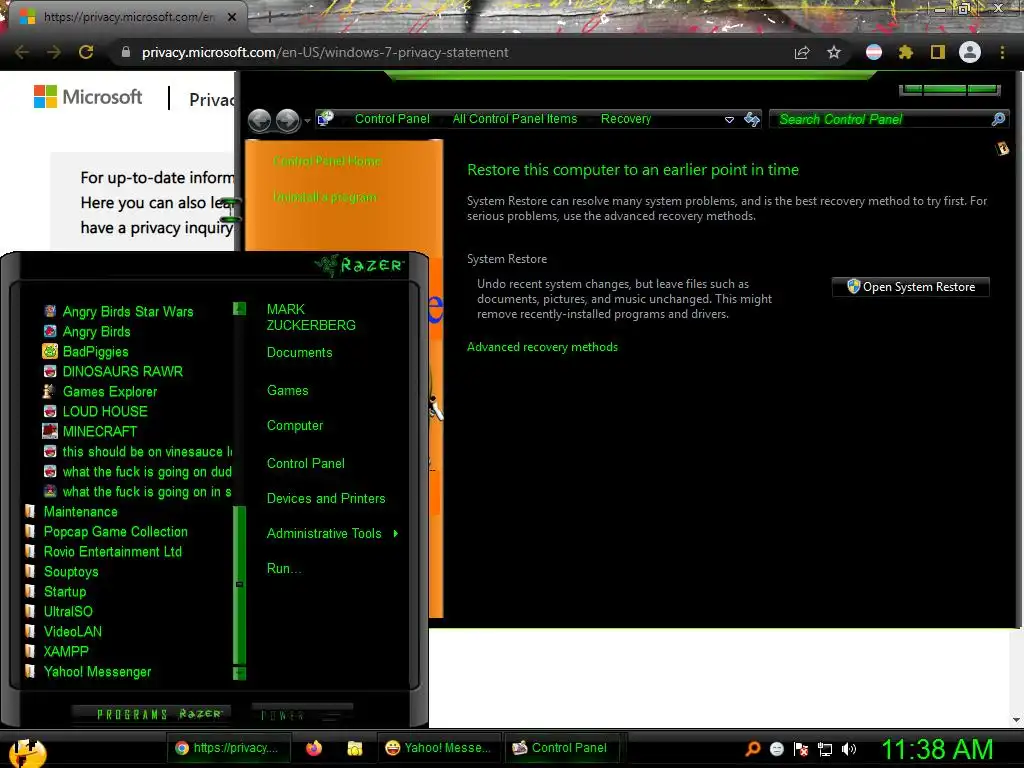Expand the Popcap Game Collection folder
Image resolution: width=1024 pixels, height=768 pixels.
106,532
